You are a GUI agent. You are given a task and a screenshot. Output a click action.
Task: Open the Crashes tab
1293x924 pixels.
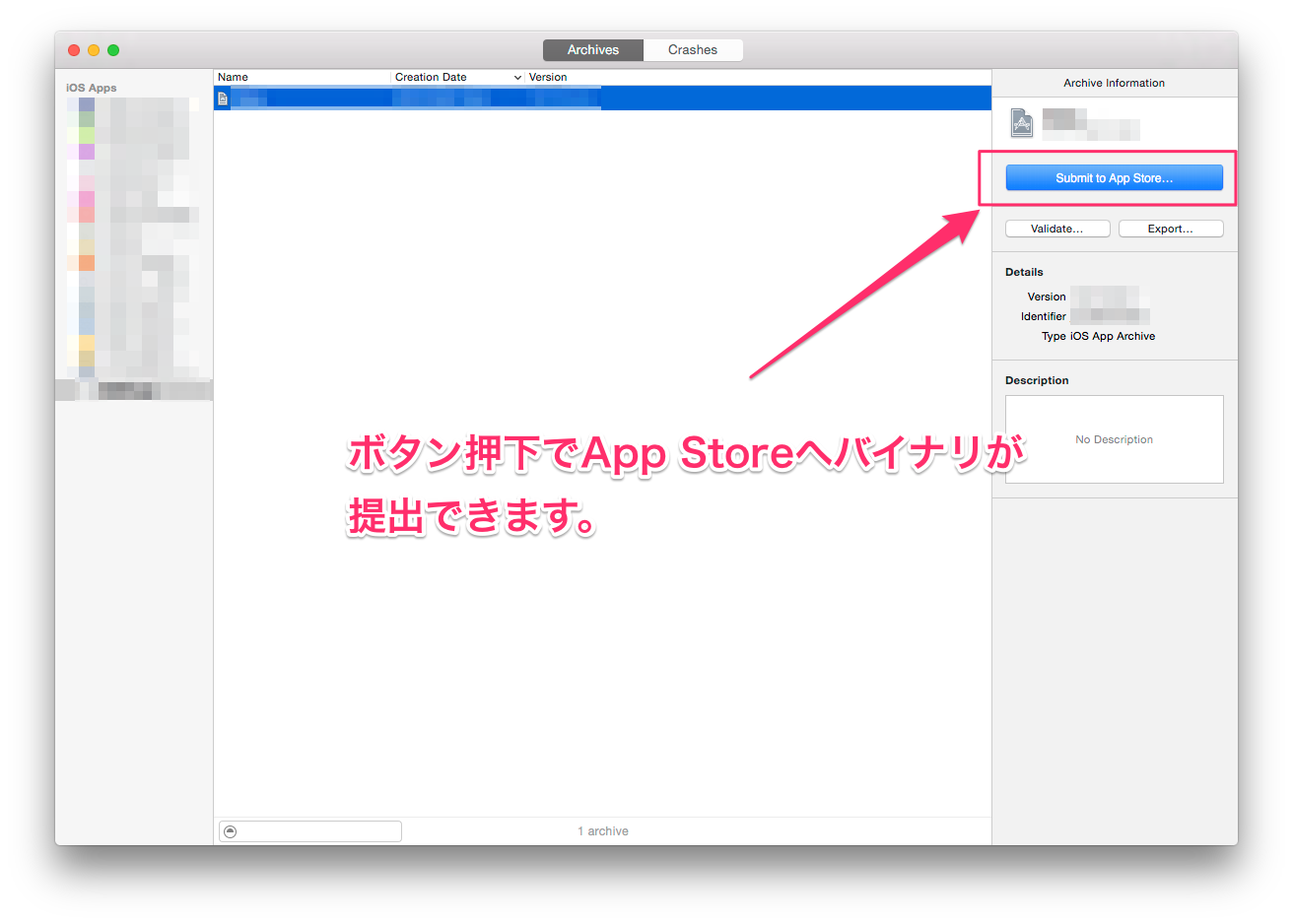tap(693, 50)
